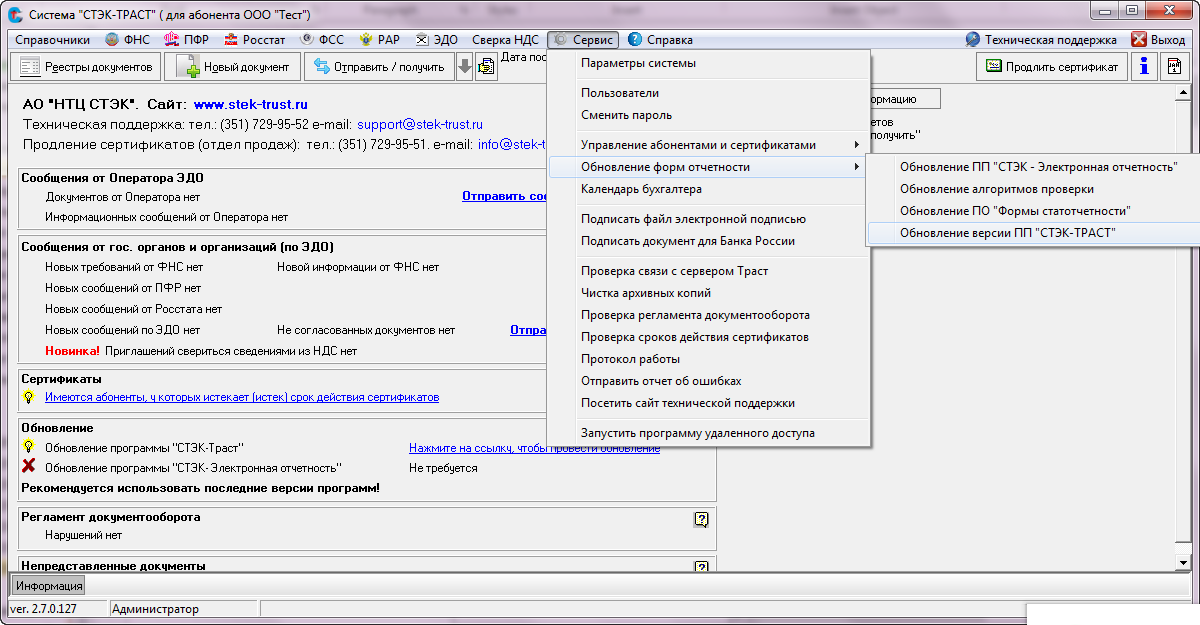This screenshot has height=625, width=1200.
Task: Click the info@stek-t… sales email link
Action: [x=512, y=144]
